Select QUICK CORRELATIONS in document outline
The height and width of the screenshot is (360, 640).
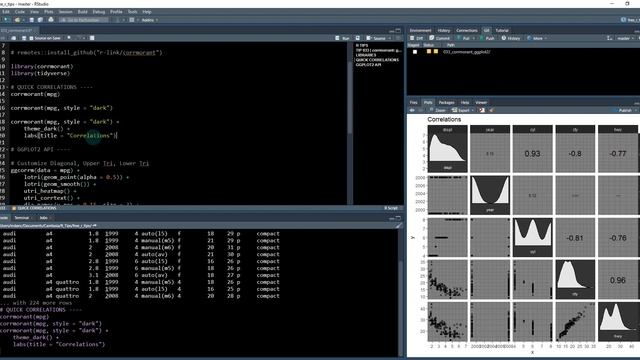377,60
